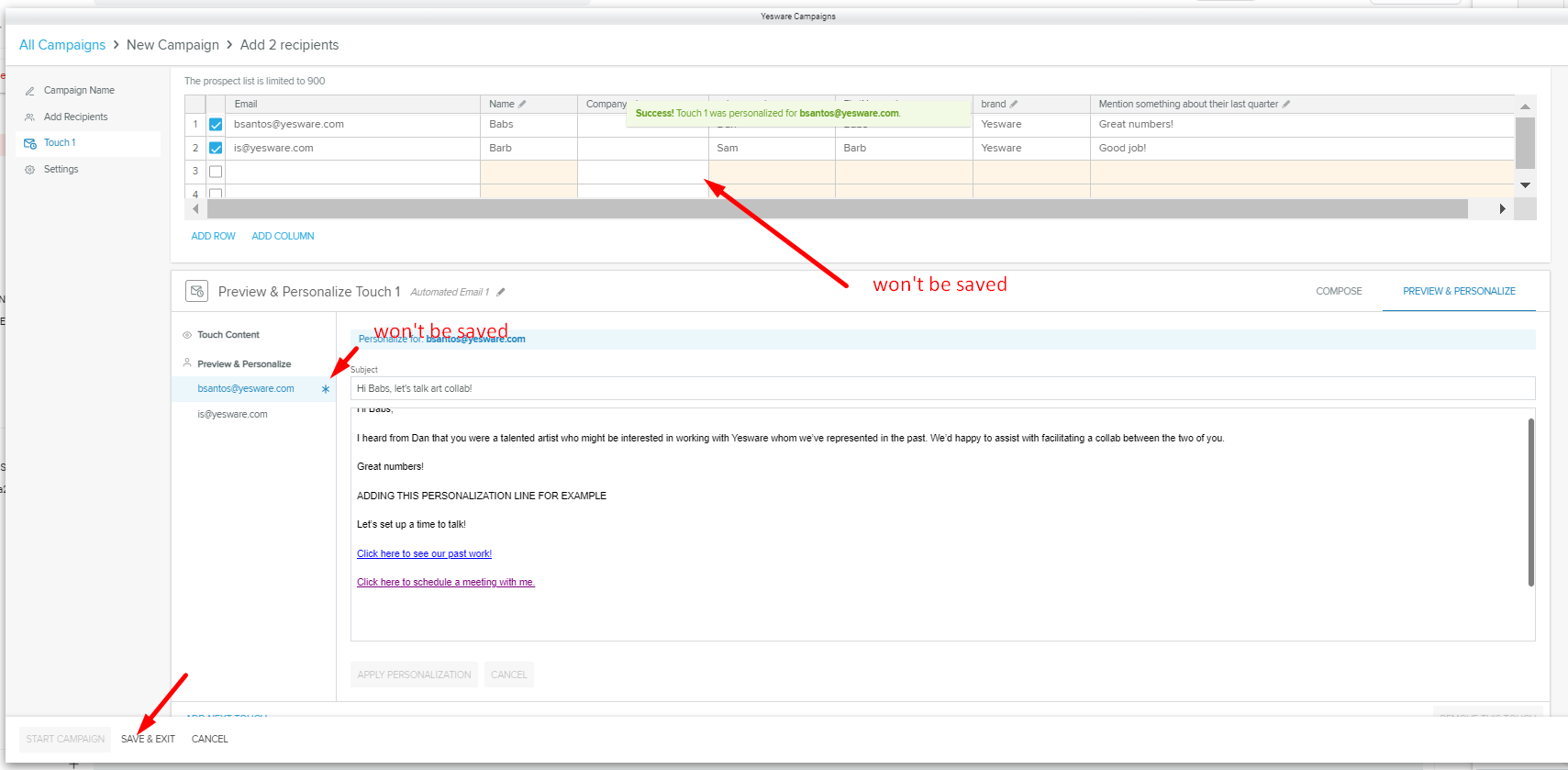Click the Company column header
Screen dimensions: 1568x770
click(606, 105)
